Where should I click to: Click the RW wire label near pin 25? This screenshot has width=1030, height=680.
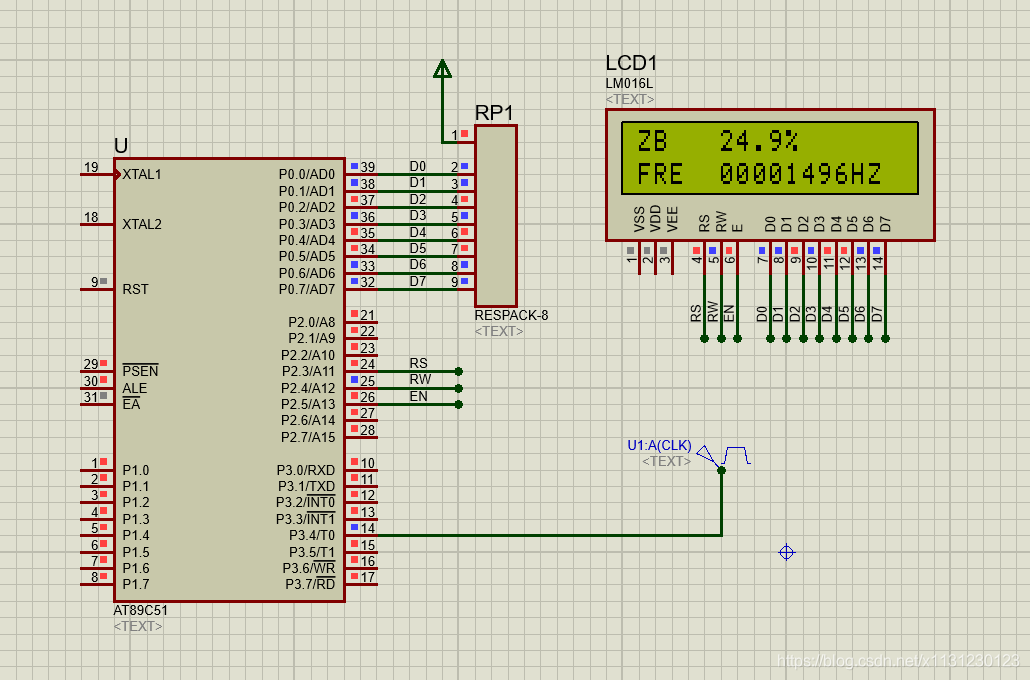tap(420, 379)
